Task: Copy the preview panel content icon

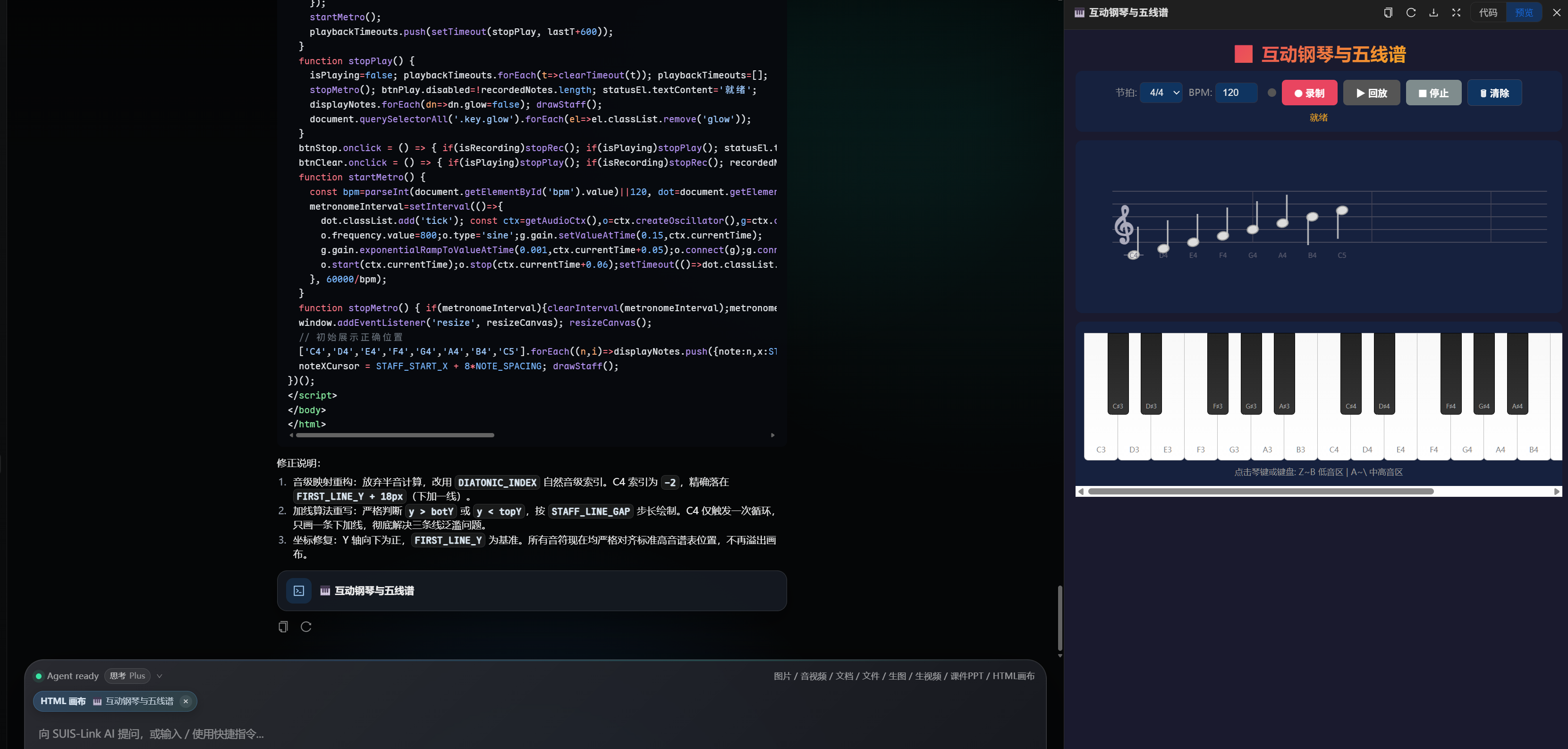Action: click(x=1388, y=13)
